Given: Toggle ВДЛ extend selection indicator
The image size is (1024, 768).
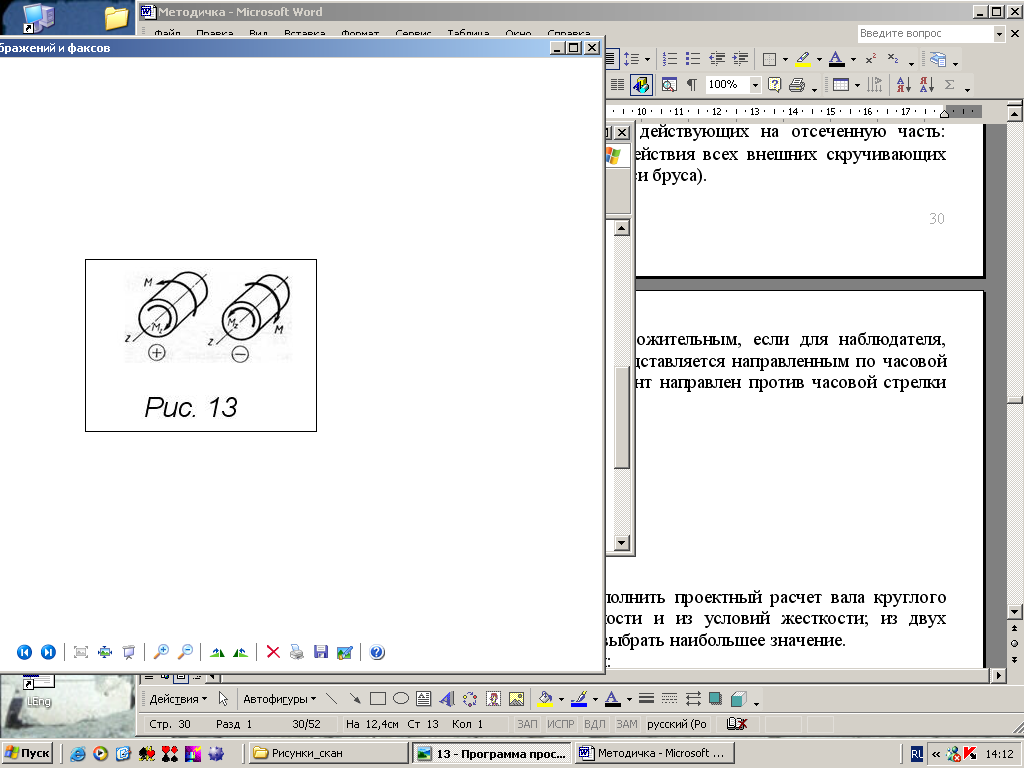Looking at the screenshot, I should (x=594, y=724).
